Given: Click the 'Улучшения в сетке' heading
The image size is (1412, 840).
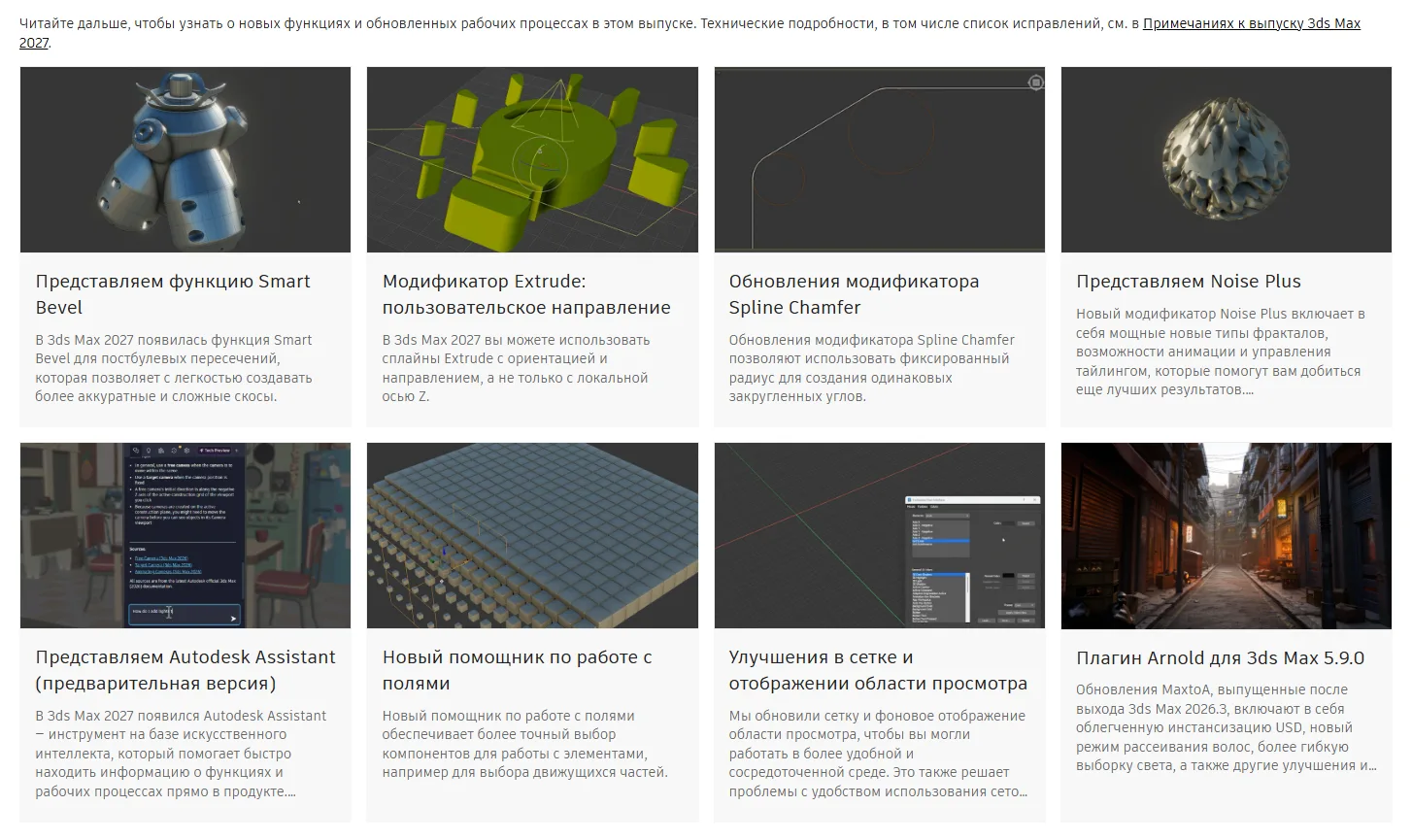Looking at the screenshot, I should (x=878, y=670).
